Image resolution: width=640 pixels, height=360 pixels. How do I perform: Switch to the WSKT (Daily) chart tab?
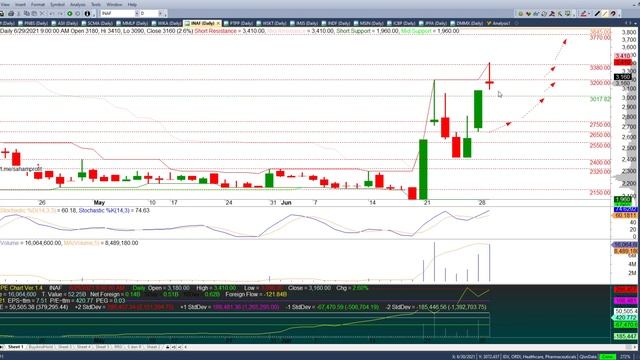[x=270, y=23]
